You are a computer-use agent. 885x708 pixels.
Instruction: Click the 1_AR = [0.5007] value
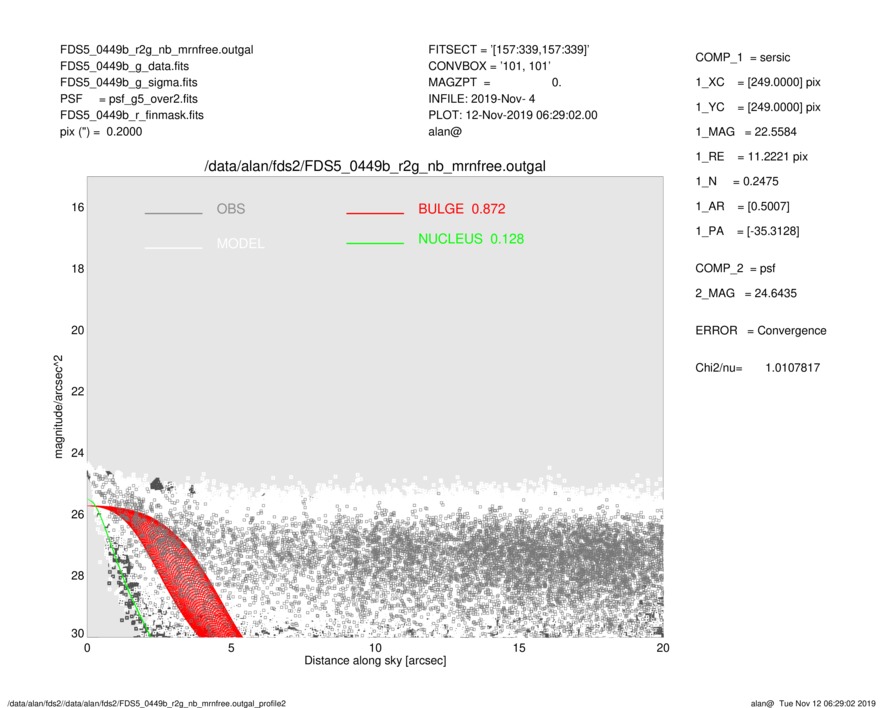click(x=742, y=207)
